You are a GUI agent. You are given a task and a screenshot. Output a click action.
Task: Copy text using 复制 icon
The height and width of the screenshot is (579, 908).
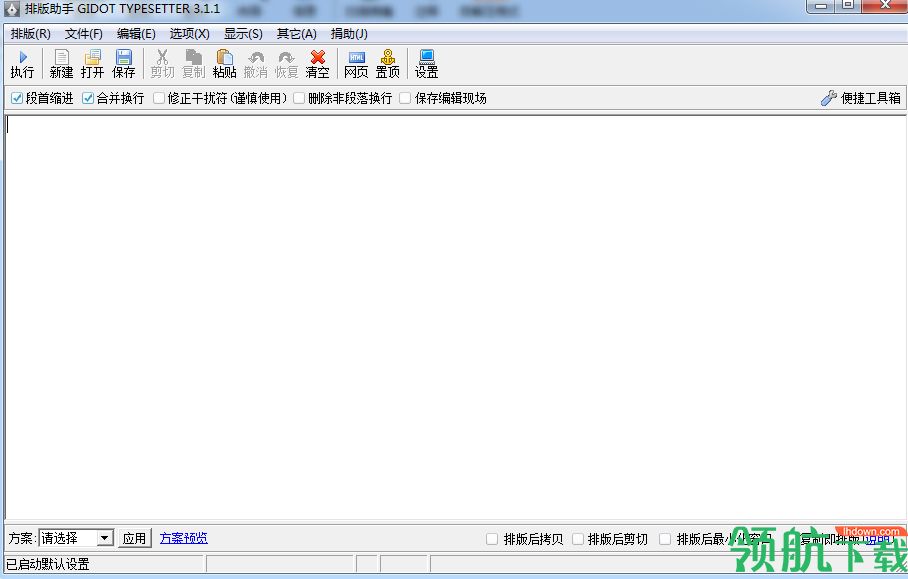pyautogui.click(x=193, y=64)
